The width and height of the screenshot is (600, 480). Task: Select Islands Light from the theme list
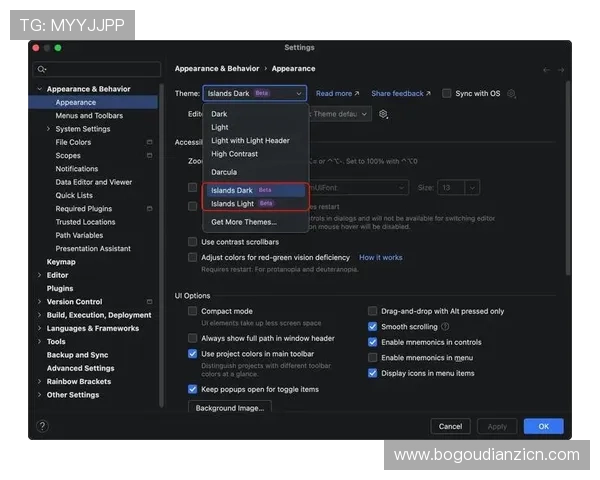(232, 203)
